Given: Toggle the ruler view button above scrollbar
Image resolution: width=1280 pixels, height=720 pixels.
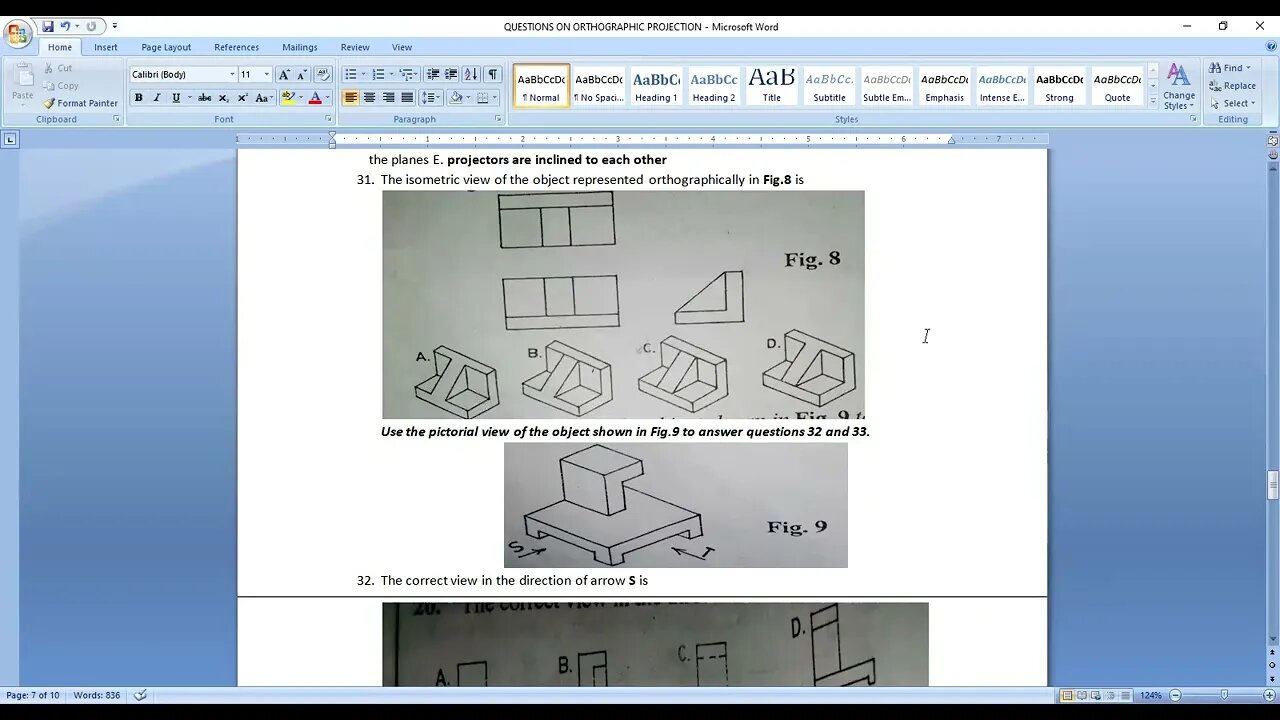Looking at the screenshot, I should [x=1273, y=140].
